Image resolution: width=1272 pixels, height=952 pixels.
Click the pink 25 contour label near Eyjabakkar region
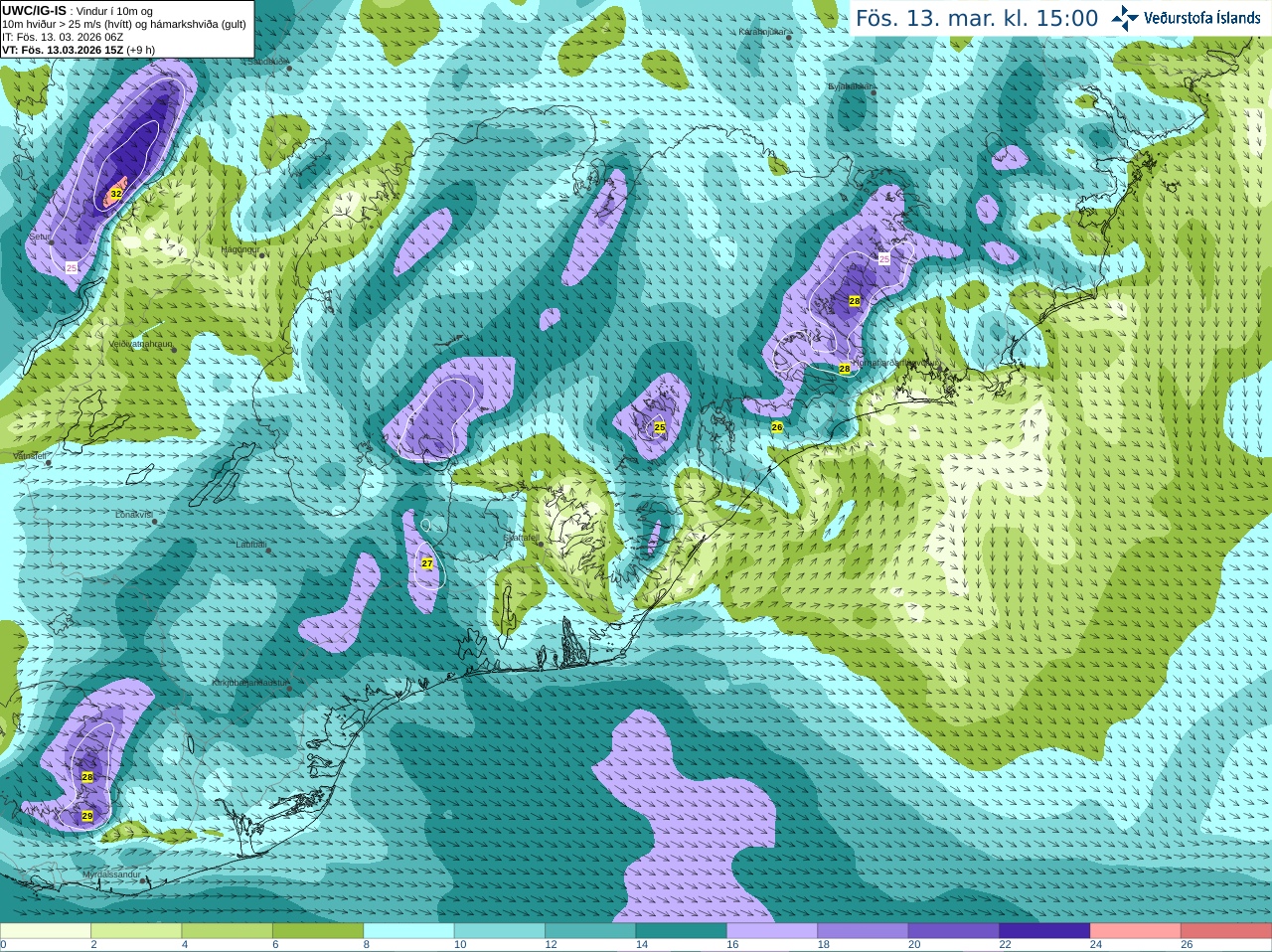point(884,258)
